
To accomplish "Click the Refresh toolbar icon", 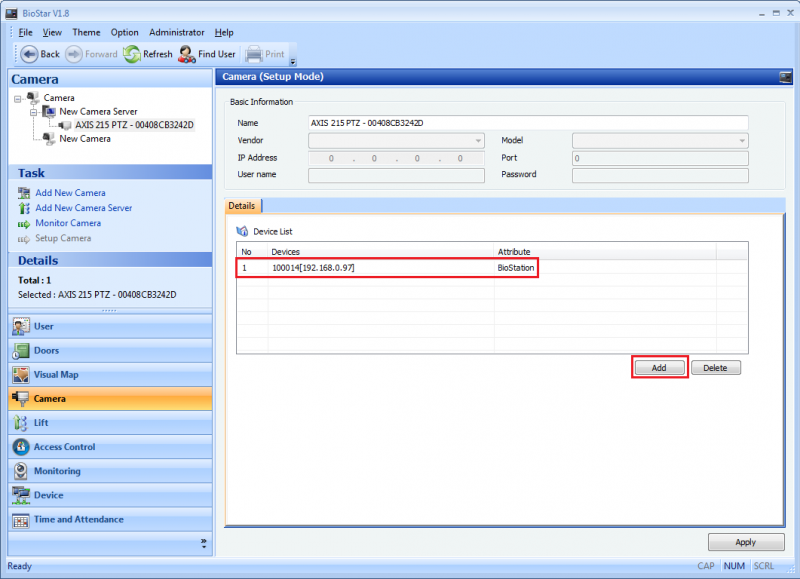I will 132,54.
